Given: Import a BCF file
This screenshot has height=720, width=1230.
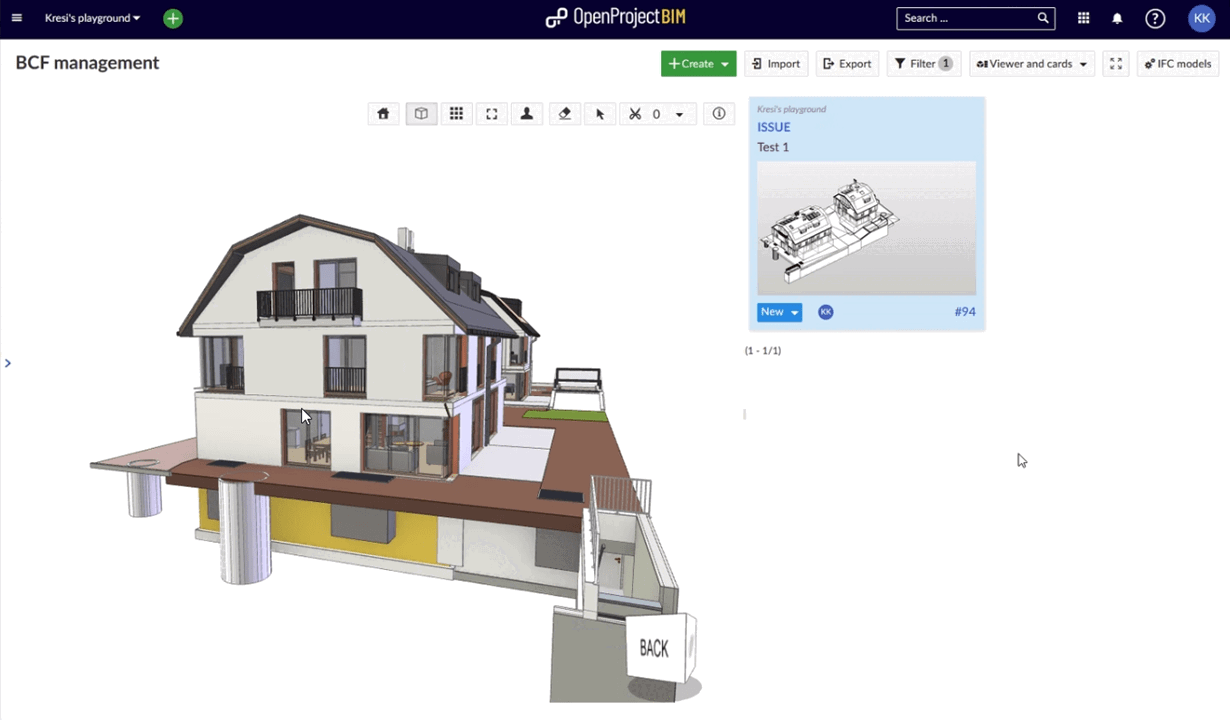Looking at the screenshot, I should tap(775, 63).
